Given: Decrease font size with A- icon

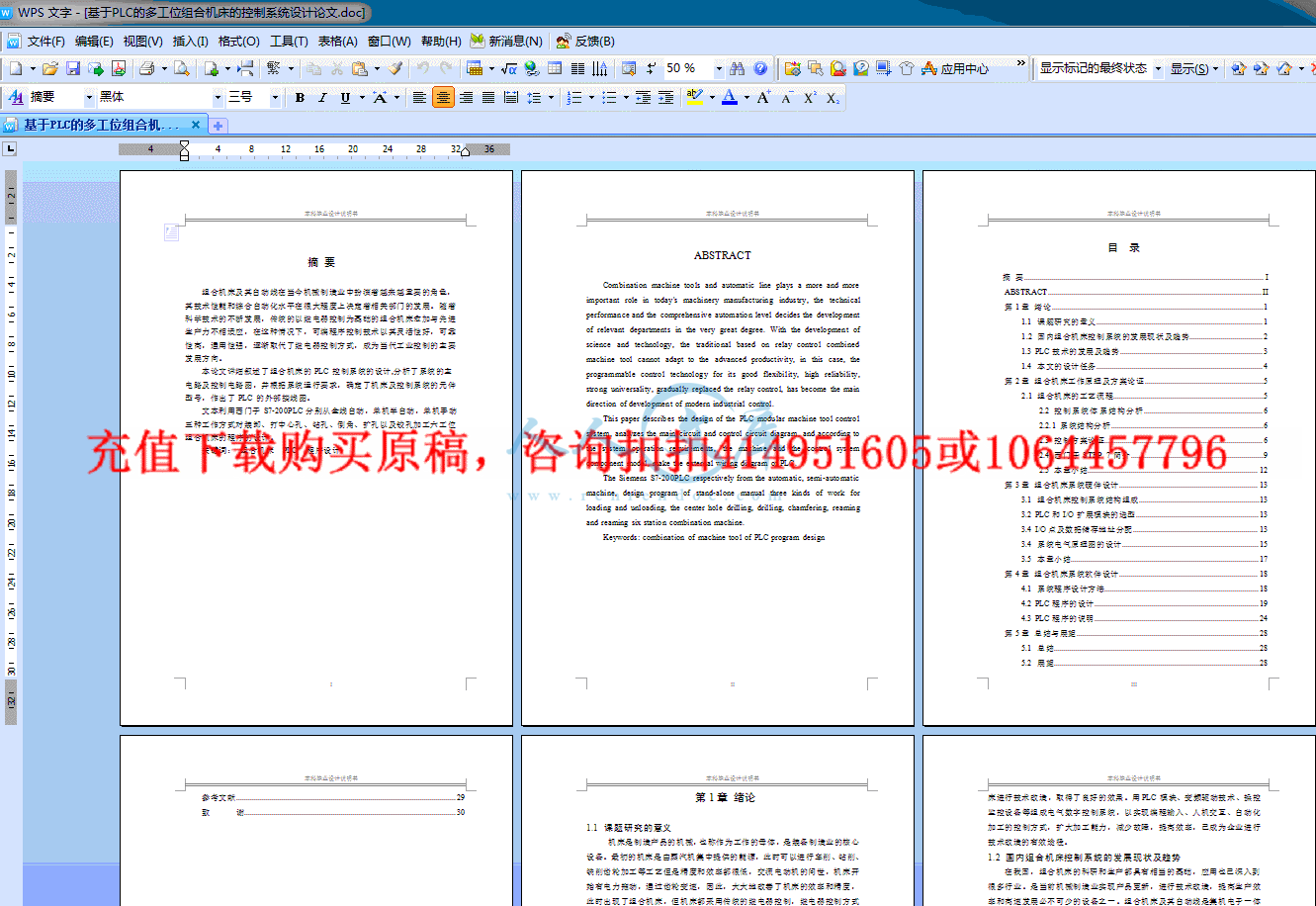Looking at the screenshot, I should tap(787, 97).
